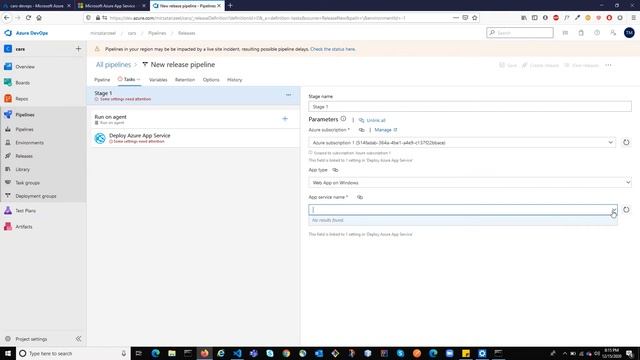Open the Overview section in sidebar
Image resolution: width=640 pixels, height=360 pixels.
(24, 67)
